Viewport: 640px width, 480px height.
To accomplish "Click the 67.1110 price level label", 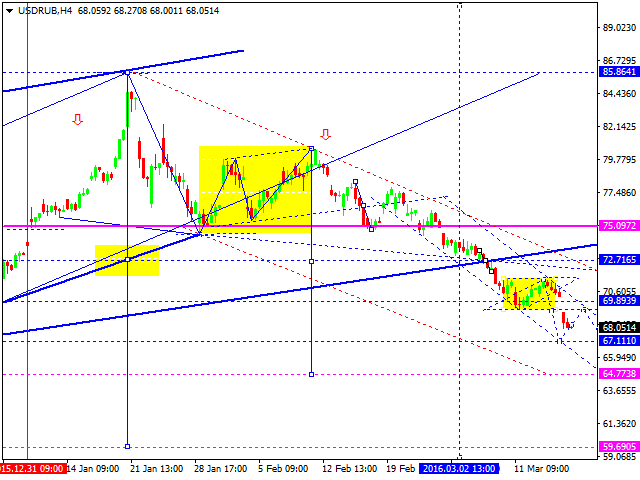I will tap(619, 341).
